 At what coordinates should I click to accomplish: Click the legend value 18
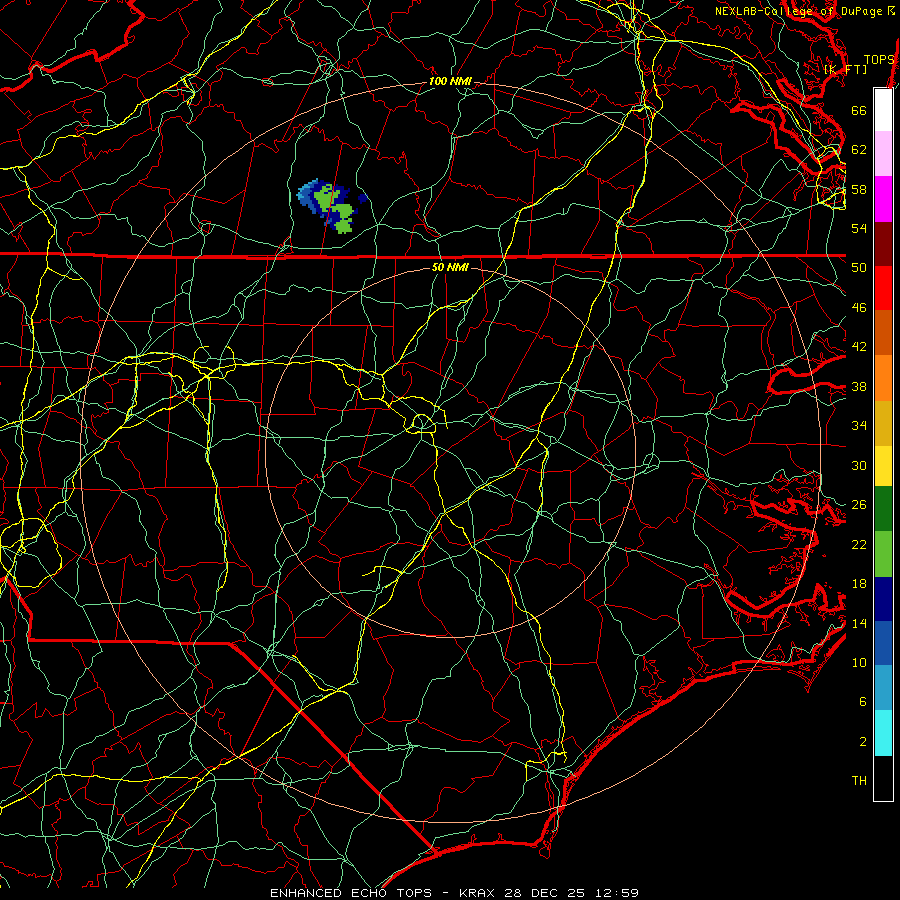pos(859,584)
